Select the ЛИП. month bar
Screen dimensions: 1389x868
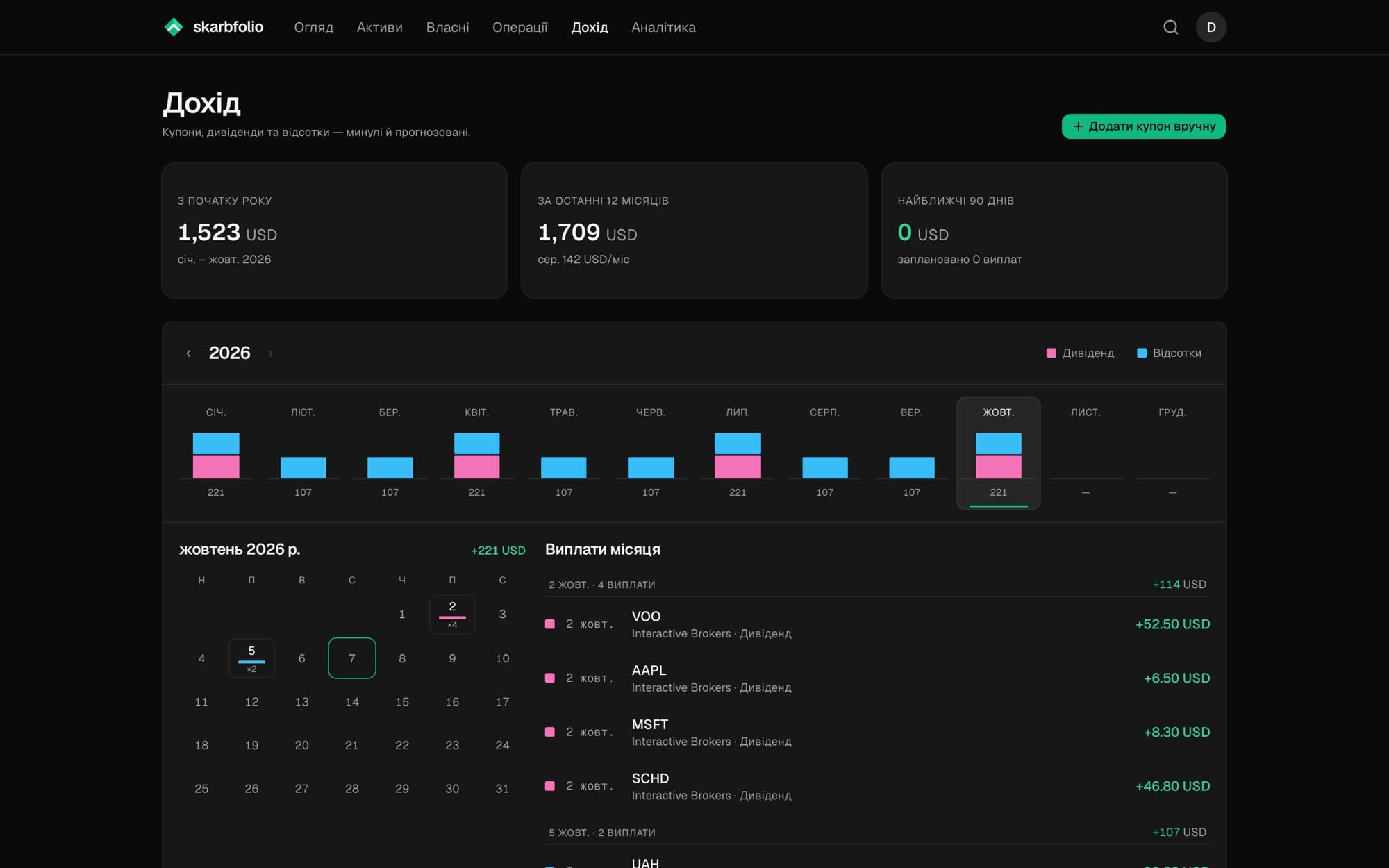738,455
